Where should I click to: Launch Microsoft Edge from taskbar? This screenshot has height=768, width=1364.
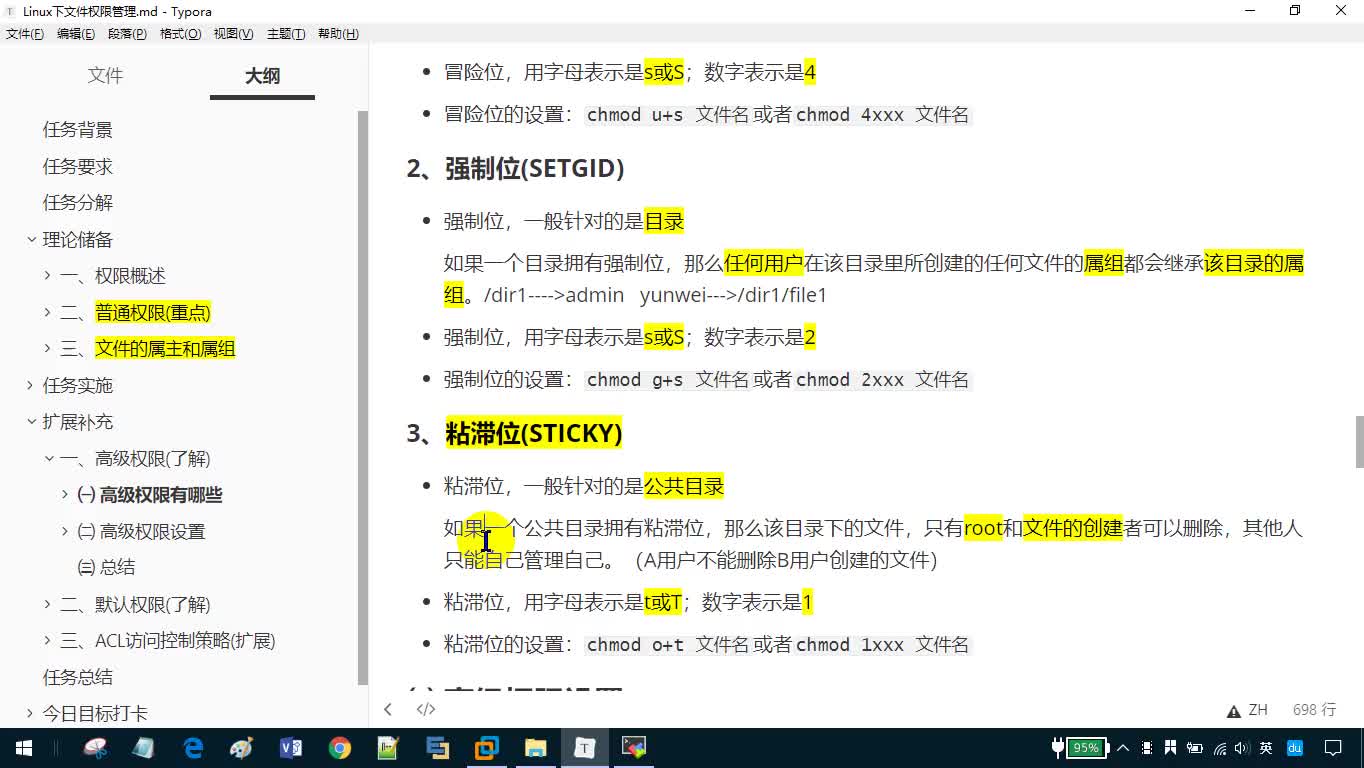point(193,747)
